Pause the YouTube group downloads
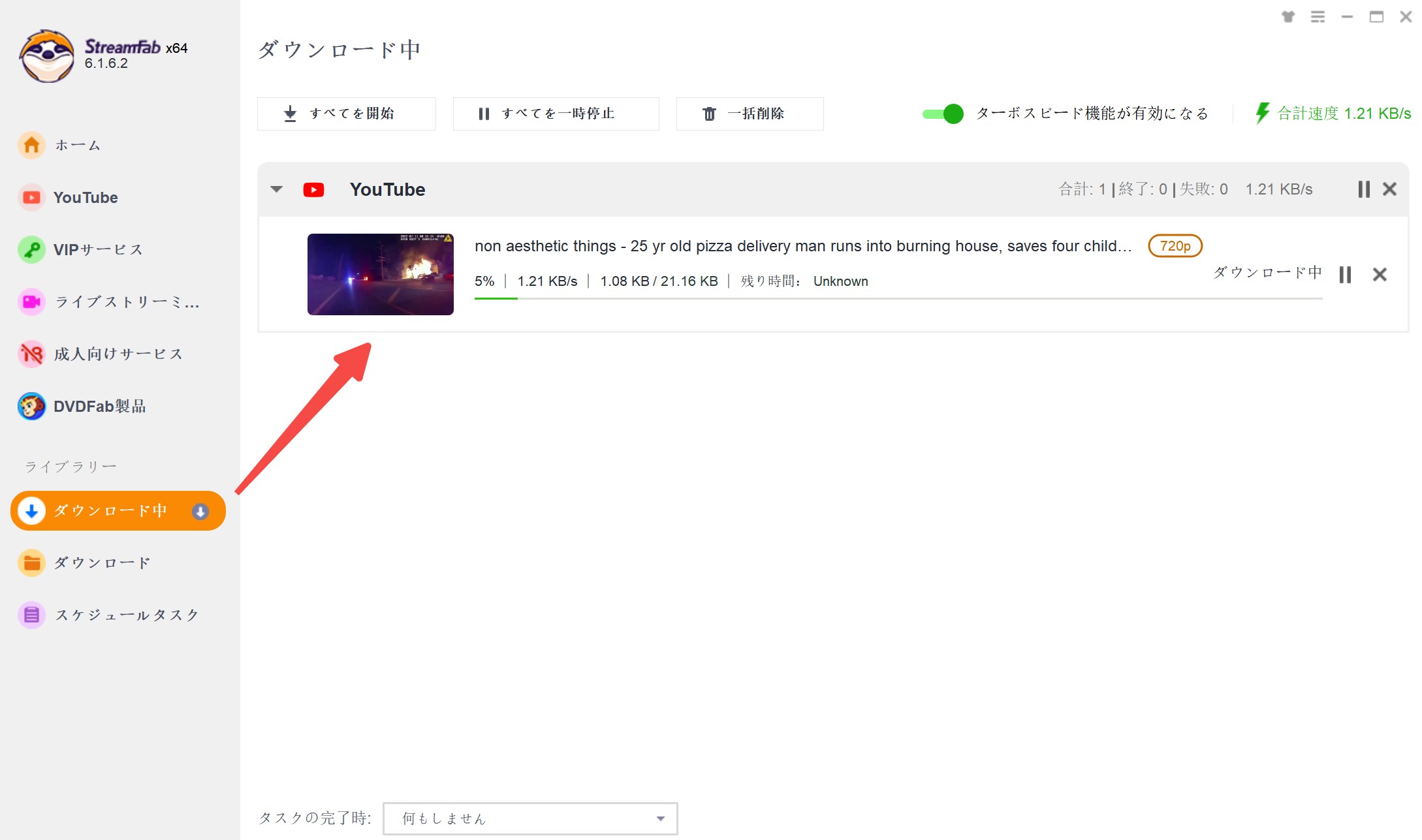The image size is (1422, 840). 1363,189
